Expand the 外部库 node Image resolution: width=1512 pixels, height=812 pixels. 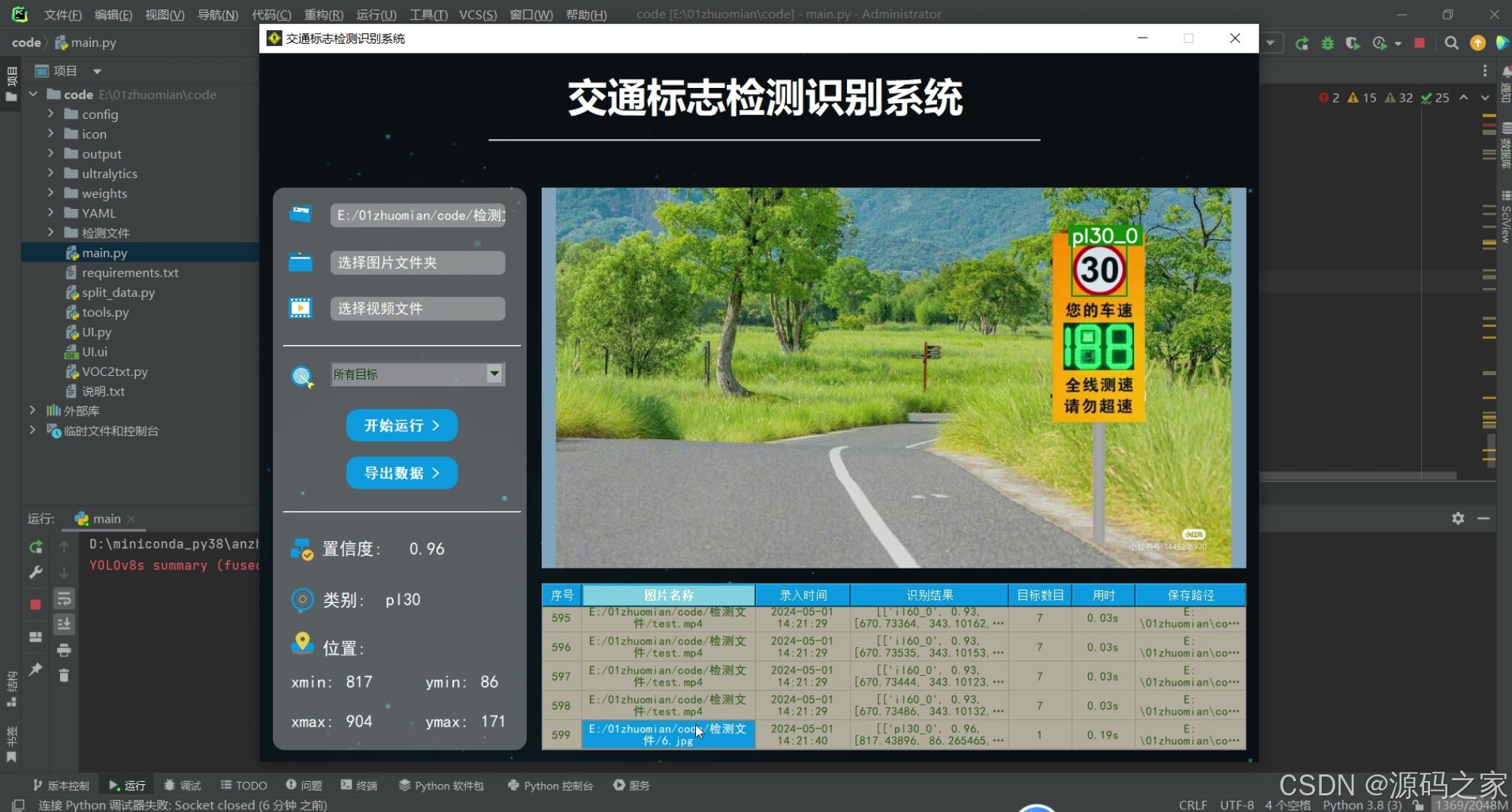click(32, 411)
